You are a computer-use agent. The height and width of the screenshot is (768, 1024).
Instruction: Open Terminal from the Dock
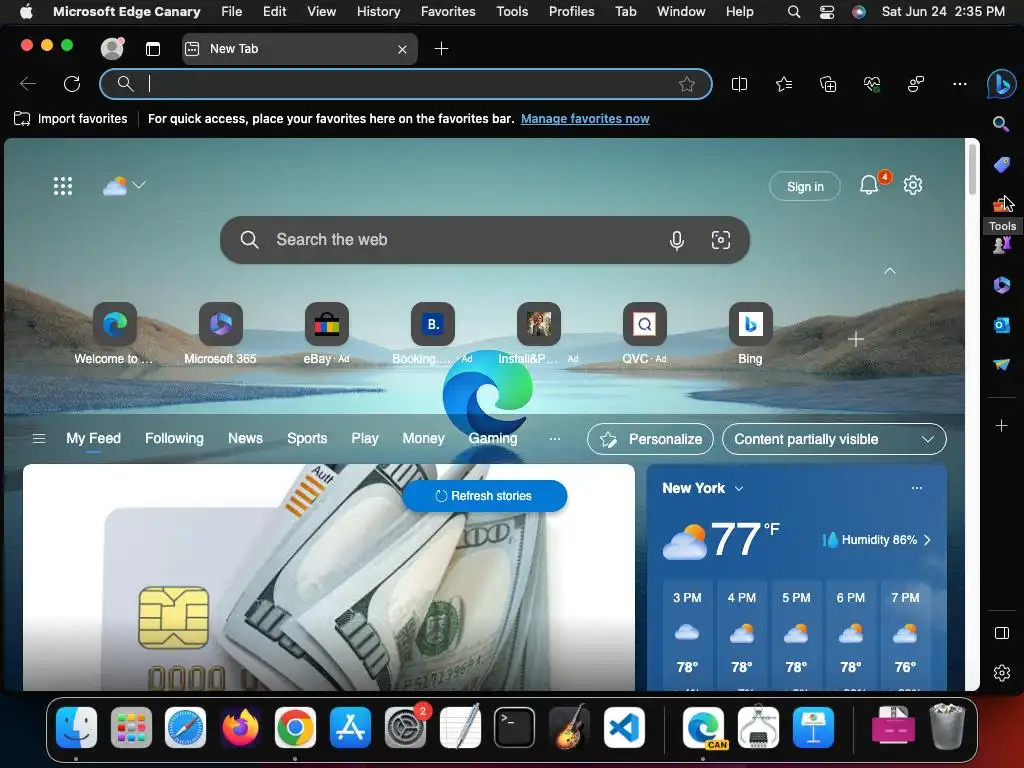point(514,727)
